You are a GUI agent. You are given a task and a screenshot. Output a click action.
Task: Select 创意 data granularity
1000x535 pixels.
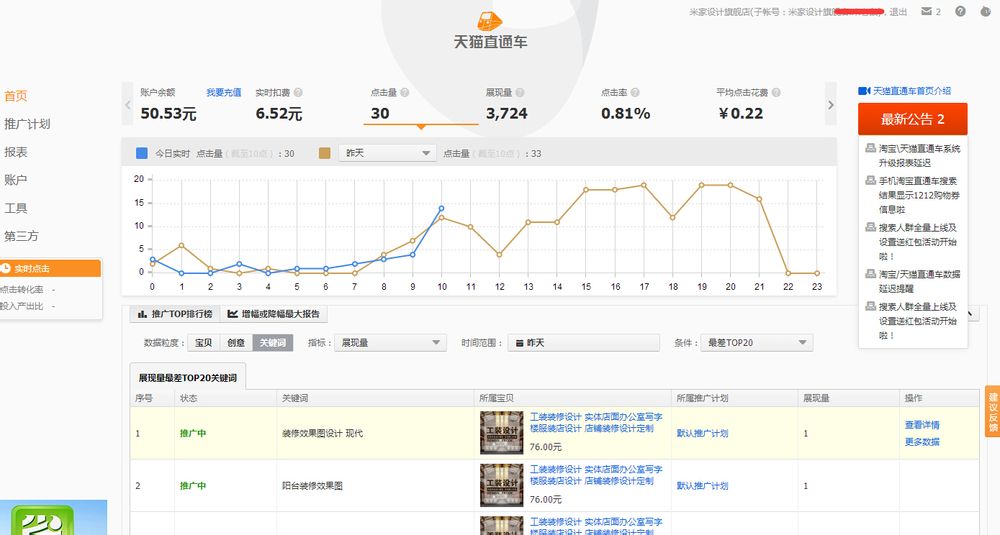point(236,342)
